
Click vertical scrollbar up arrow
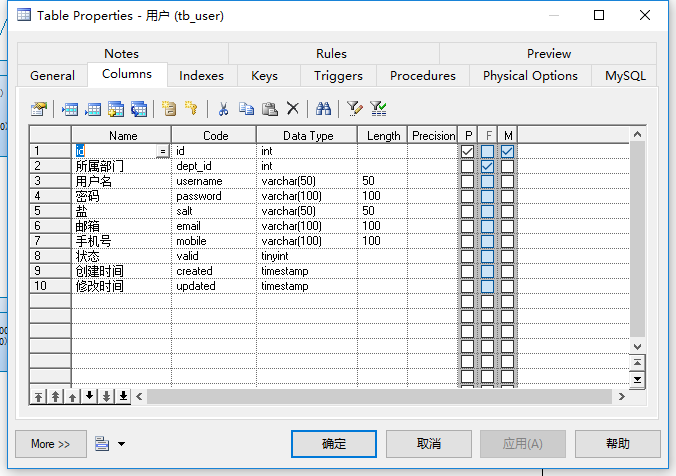click(x=638, y=135)
